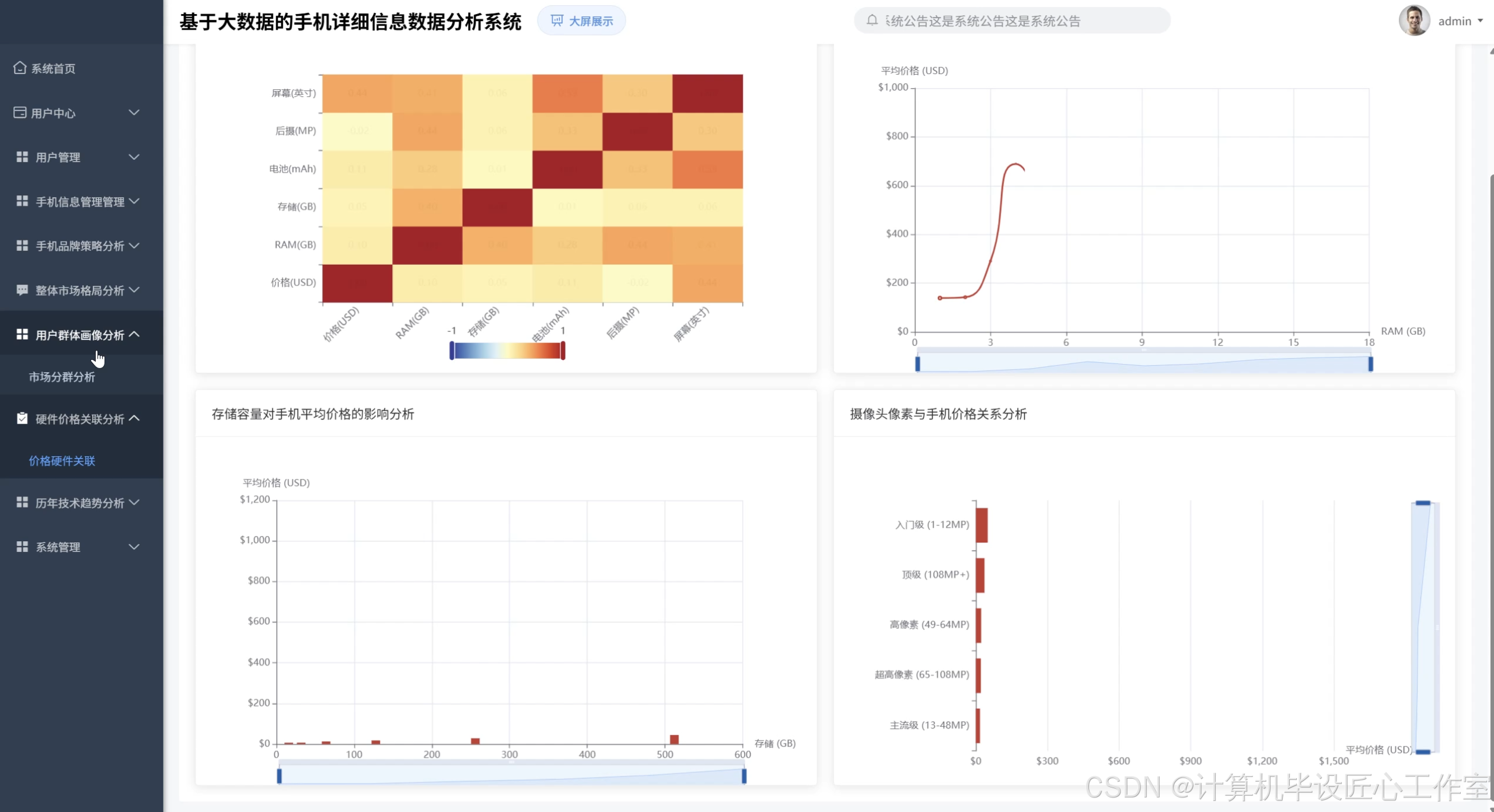
Task: Click the system announcement bar
Action: tap(1012, 20)
